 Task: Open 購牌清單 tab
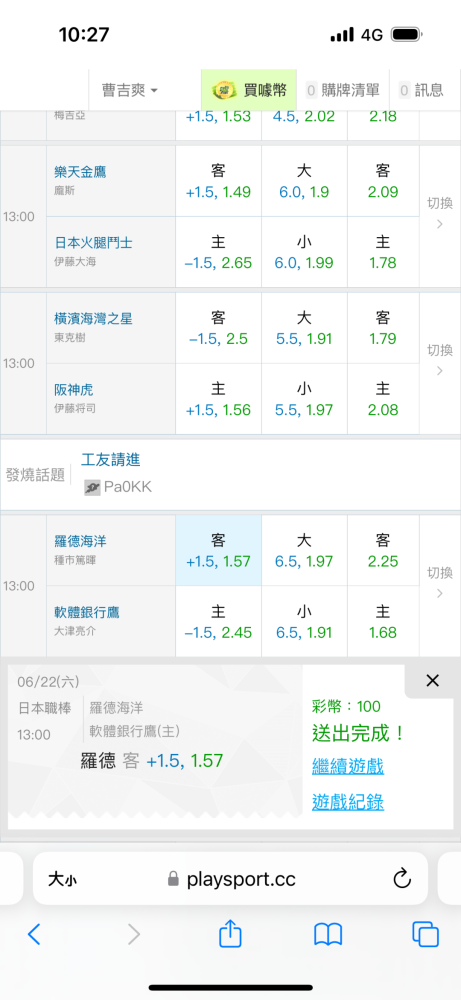tap(343, 90)
